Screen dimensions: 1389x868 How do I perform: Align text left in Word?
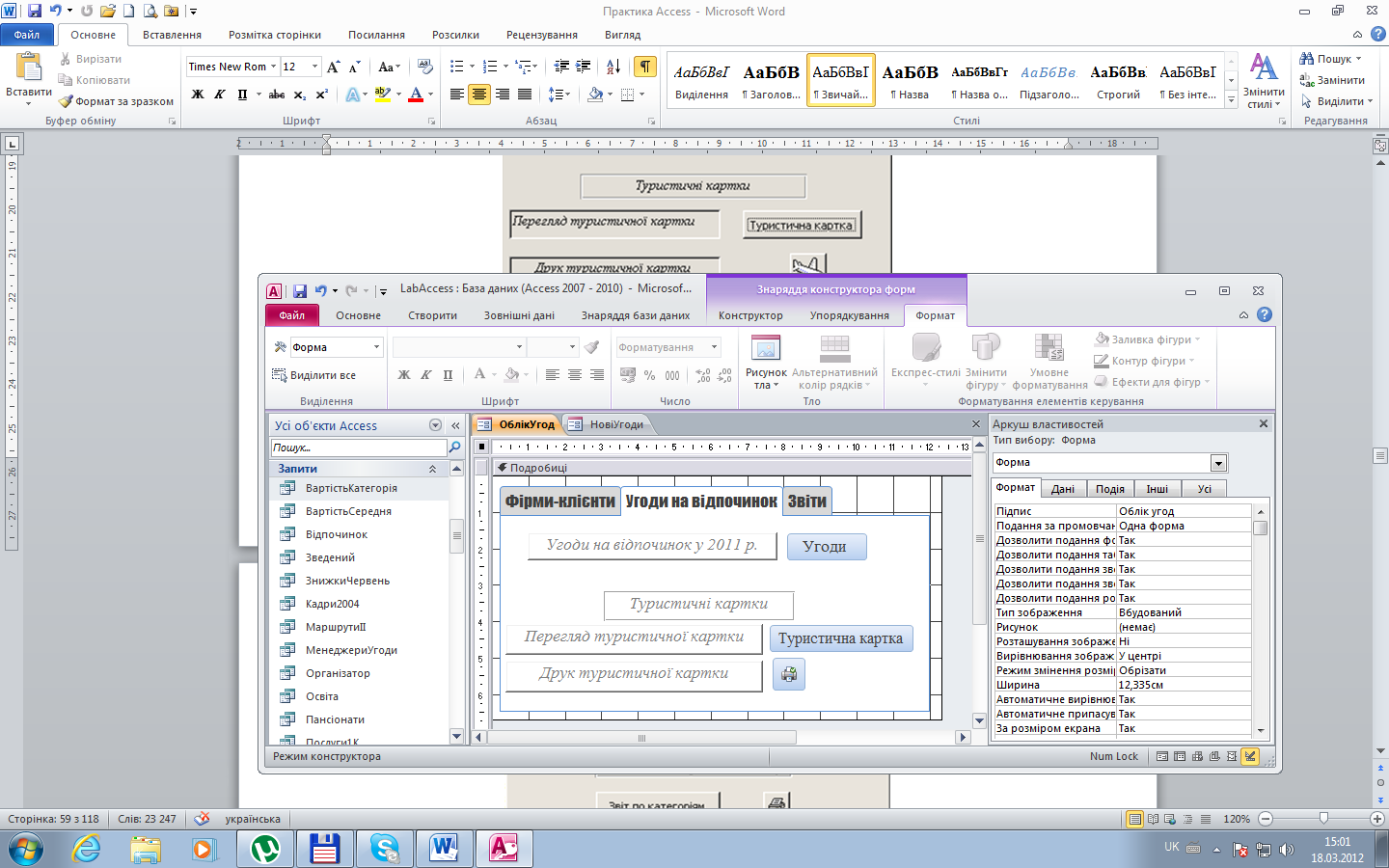pyautogui.click(x=457, y=95)
